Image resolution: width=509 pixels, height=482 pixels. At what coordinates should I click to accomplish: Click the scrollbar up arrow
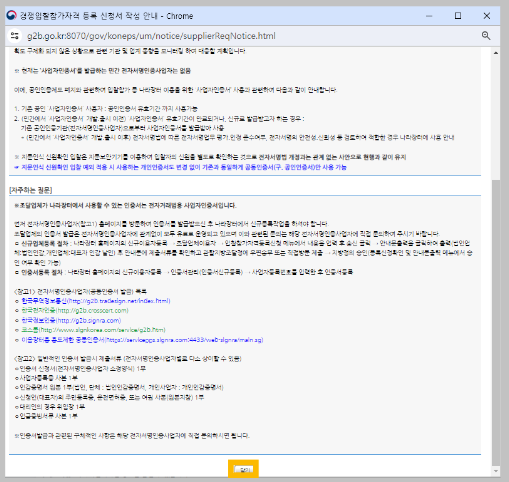[496, 53]
